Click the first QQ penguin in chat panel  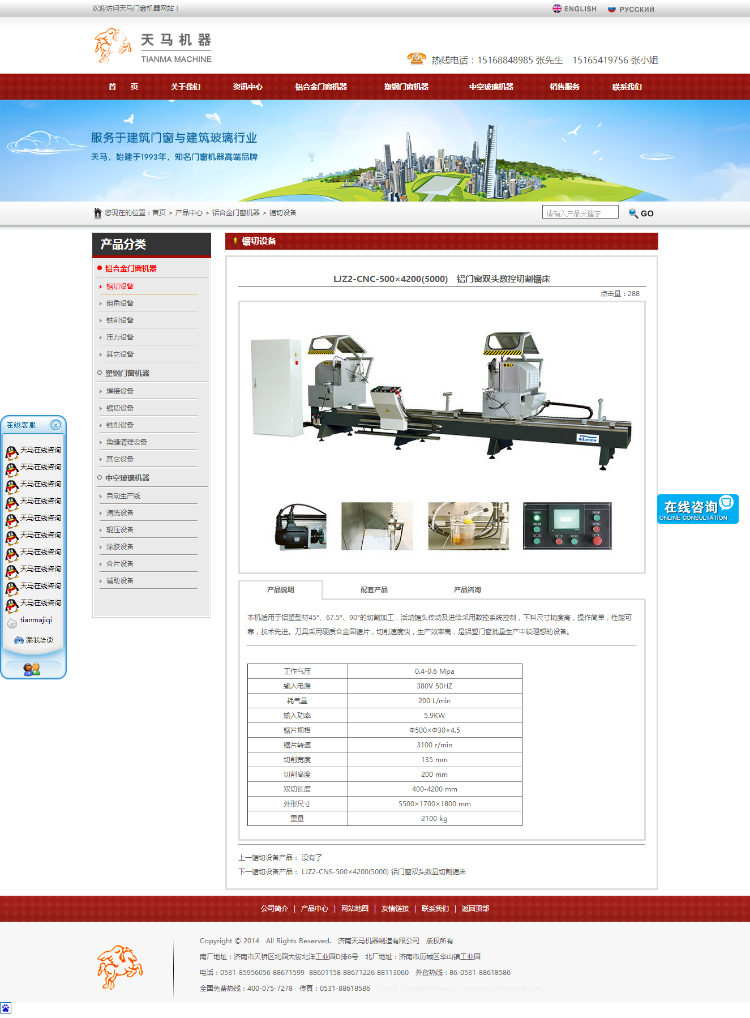click(12, 451)
